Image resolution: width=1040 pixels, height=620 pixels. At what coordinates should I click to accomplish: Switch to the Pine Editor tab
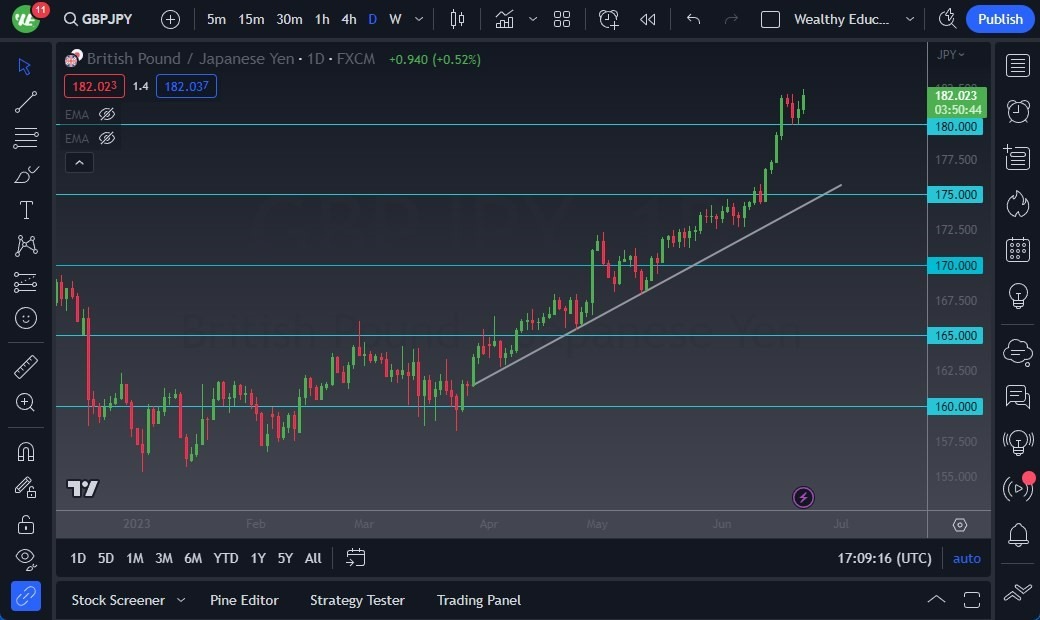pyautogui.click(x=244, y=600)
